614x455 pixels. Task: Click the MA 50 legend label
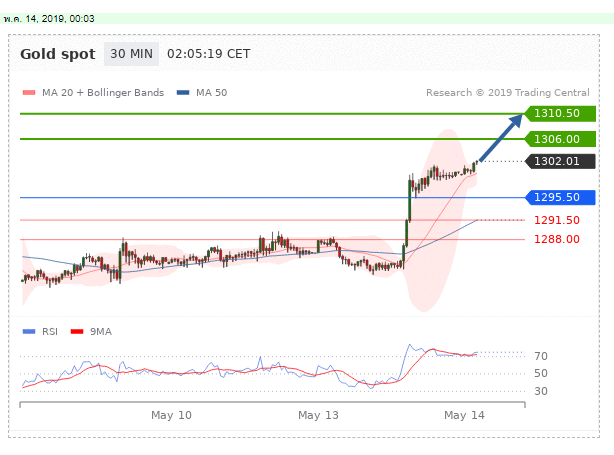pos(211,93)
